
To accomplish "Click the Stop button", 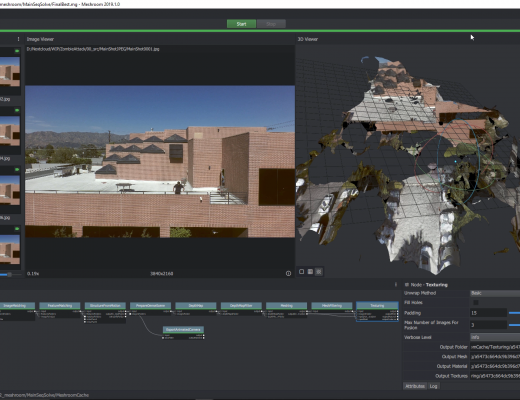I will click(x=271, y=24).
